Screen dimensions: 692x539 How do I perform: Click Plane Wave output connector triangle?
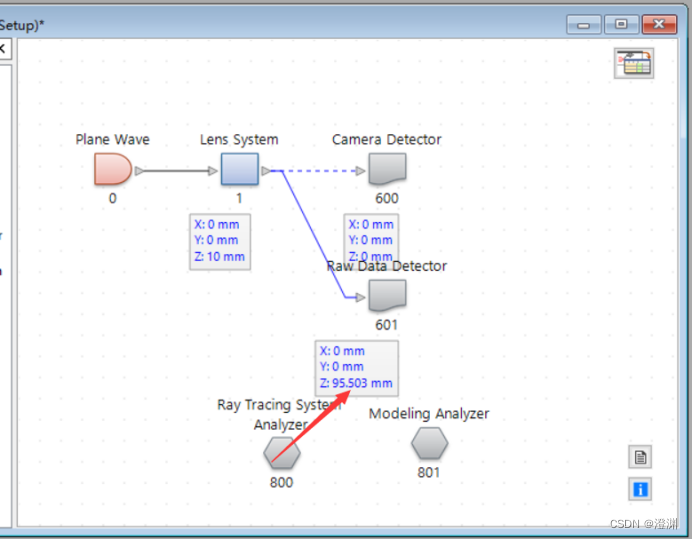[x=139, y=170]
